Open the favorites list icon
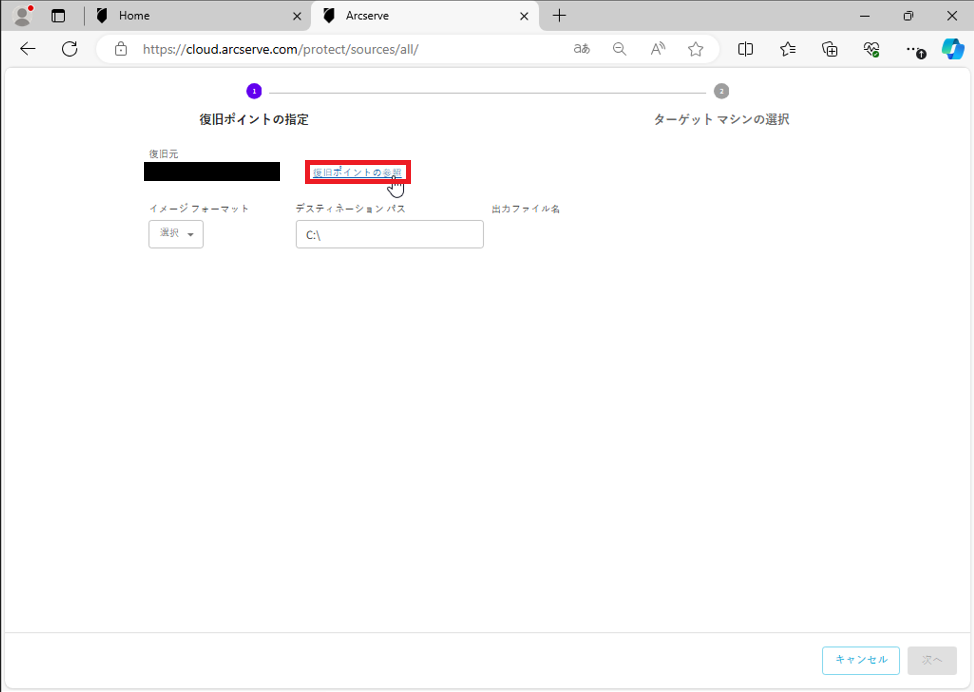Screen dimensions: 974x692 pyautogui.click(x=788, y=49)
